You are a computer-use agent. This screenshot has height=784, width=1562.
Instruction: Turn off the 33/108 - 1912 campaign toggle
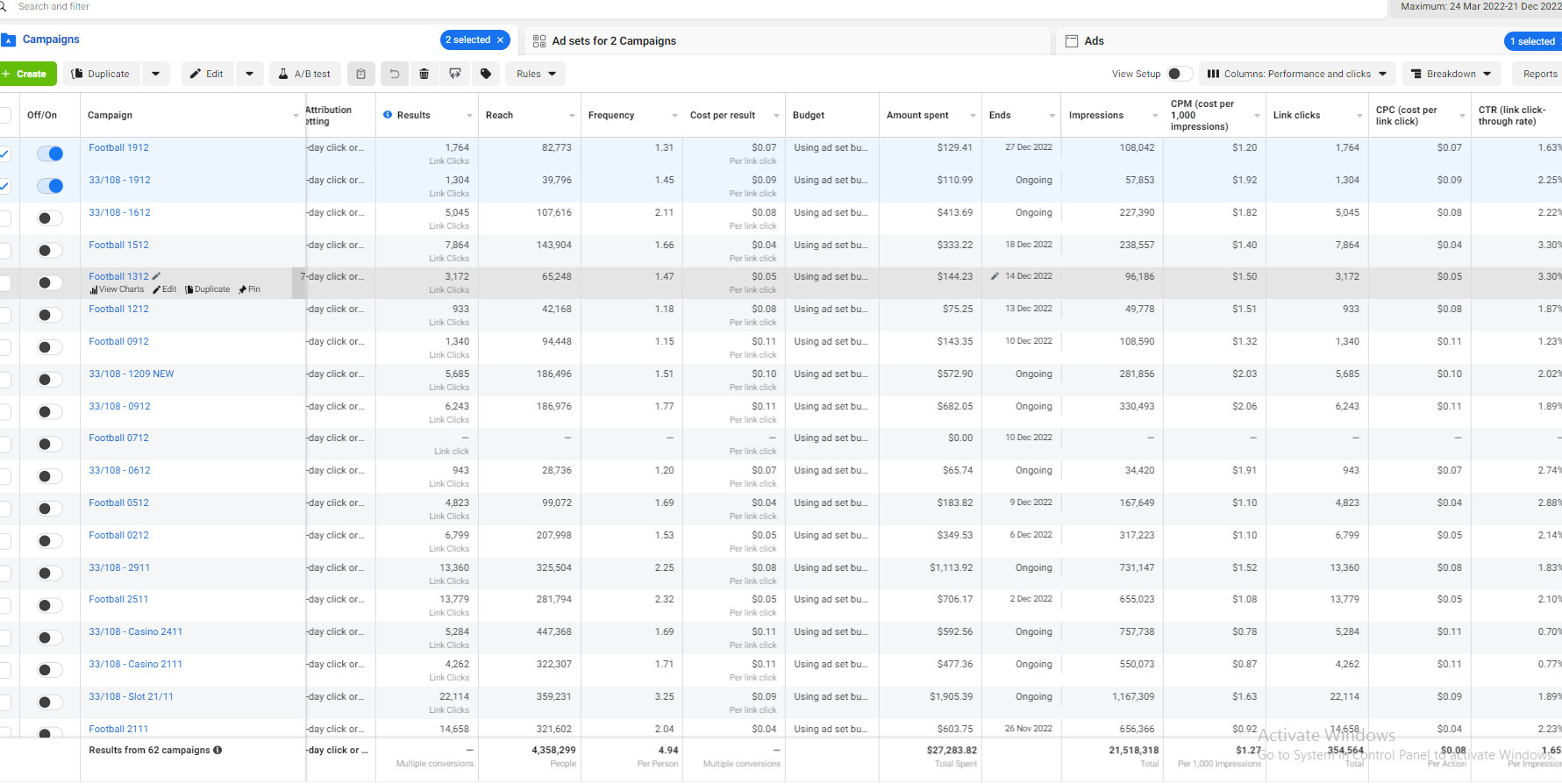pyautogui.click(x=50, y=186)
